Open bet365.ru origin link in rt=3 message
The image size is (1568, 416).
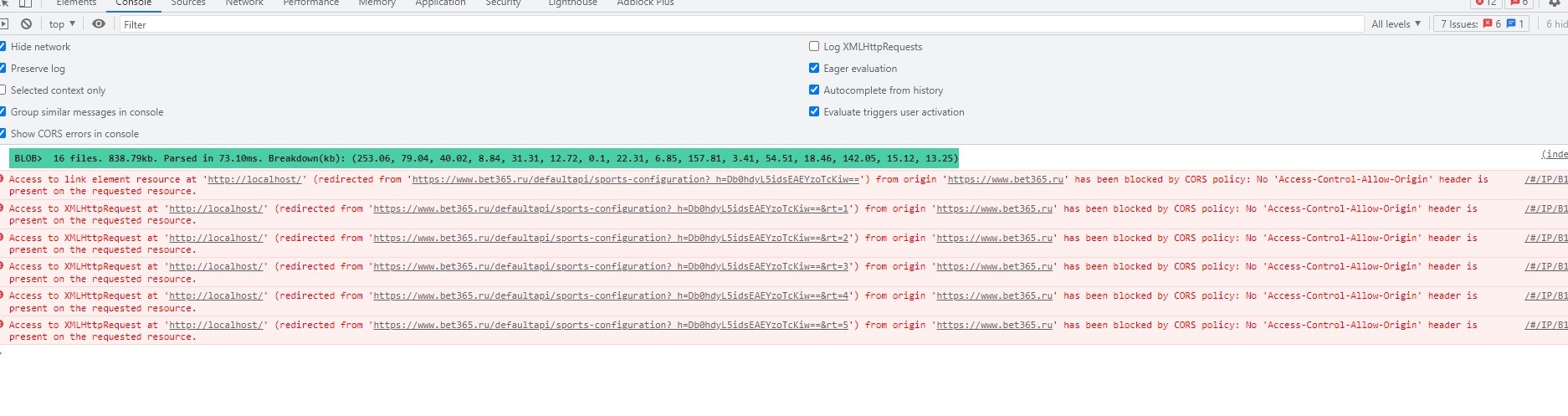994,266
